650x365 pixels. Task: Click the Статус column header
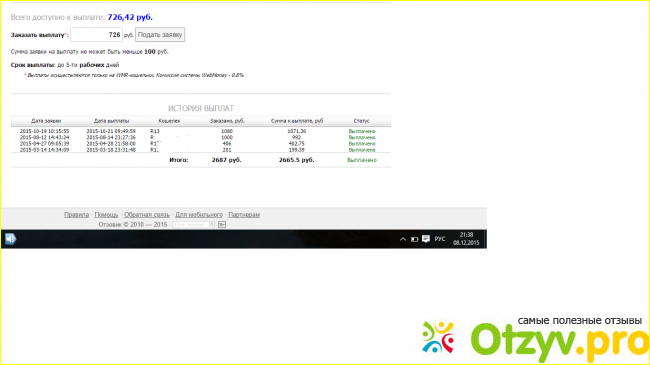click(361, 121)
